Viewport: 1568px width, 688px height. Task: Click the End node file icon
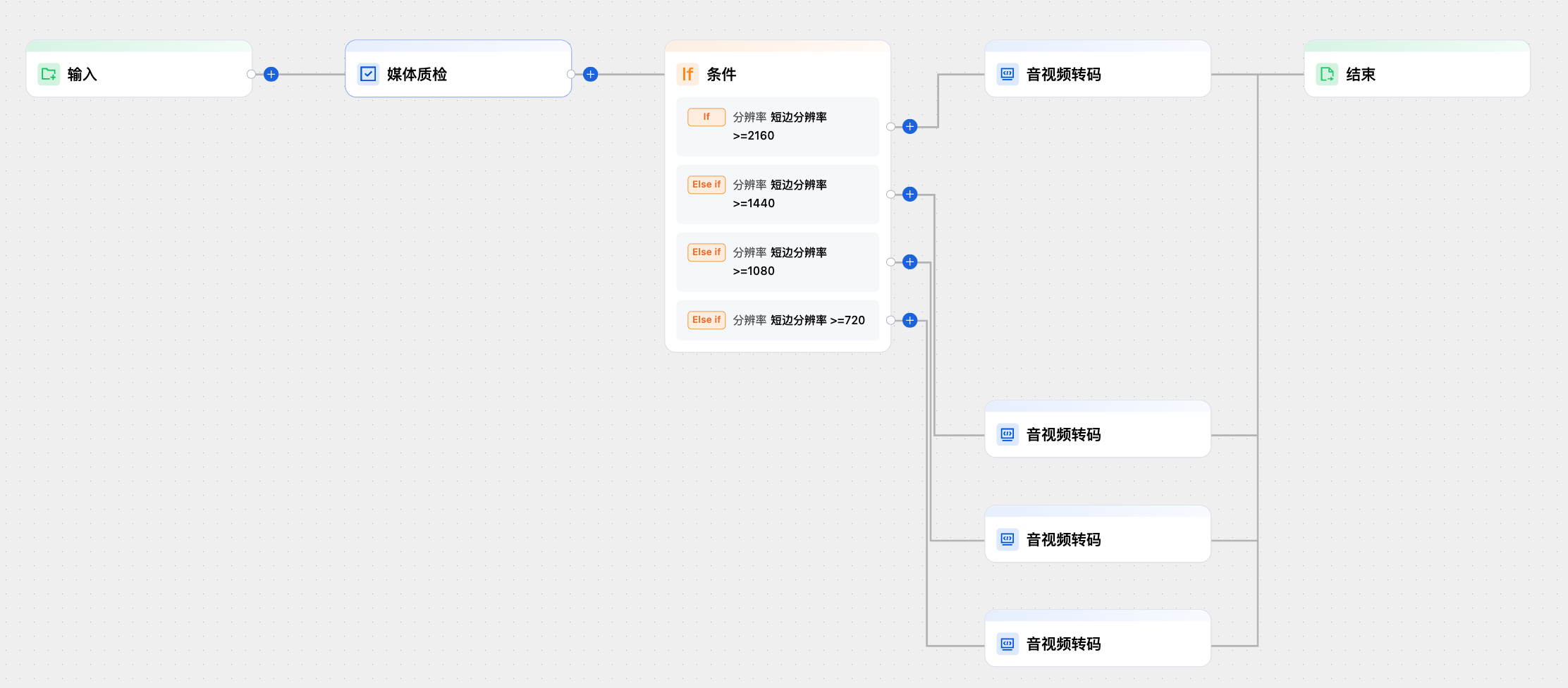(x=1327, y=74)
